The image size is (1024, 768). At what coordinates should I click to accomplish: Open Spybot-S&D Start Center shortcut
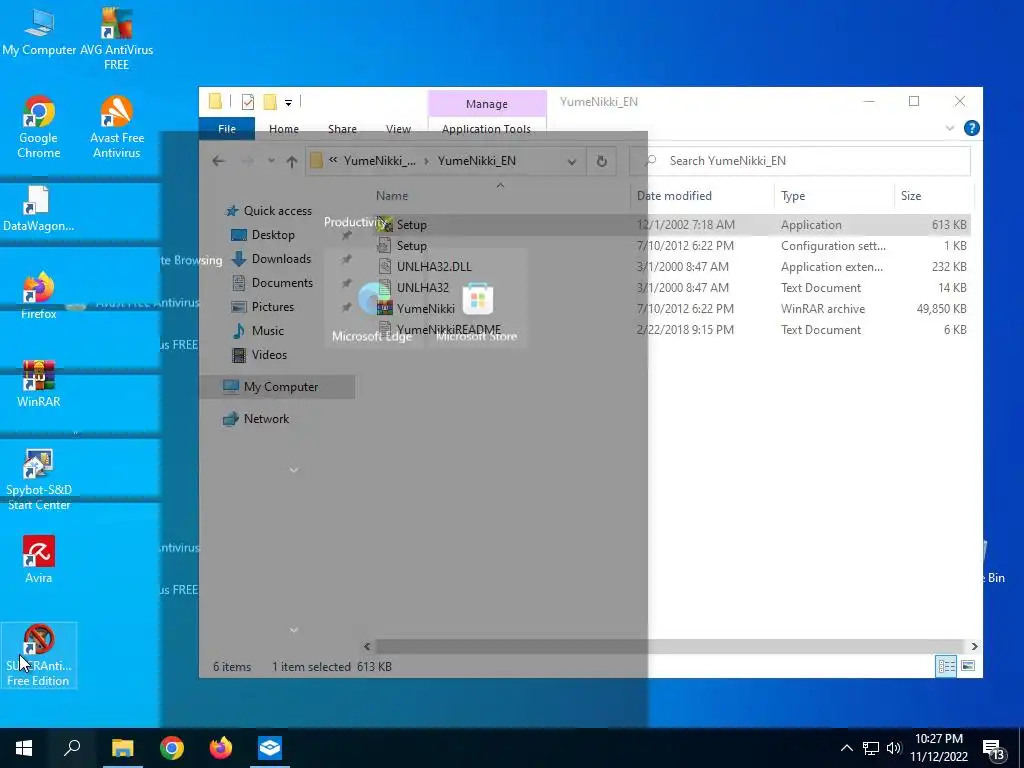coord(39,480)
